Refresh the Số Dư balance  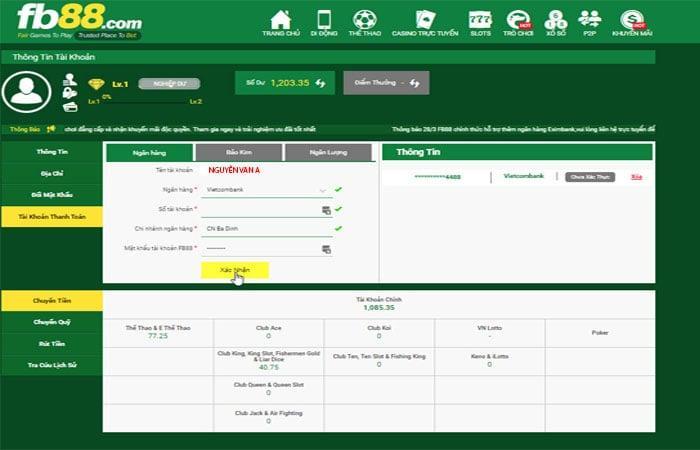321,83
